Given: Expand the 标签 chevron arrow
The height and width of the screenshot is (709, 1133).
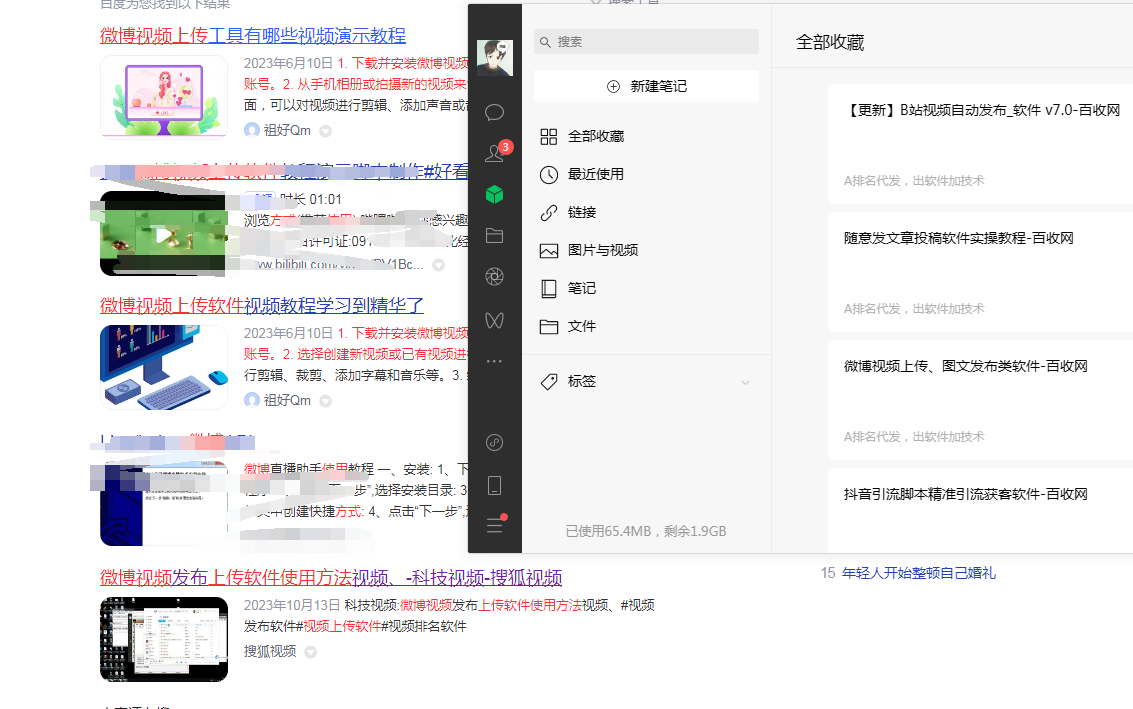Looking at the screenshot, I should [745, 382].
